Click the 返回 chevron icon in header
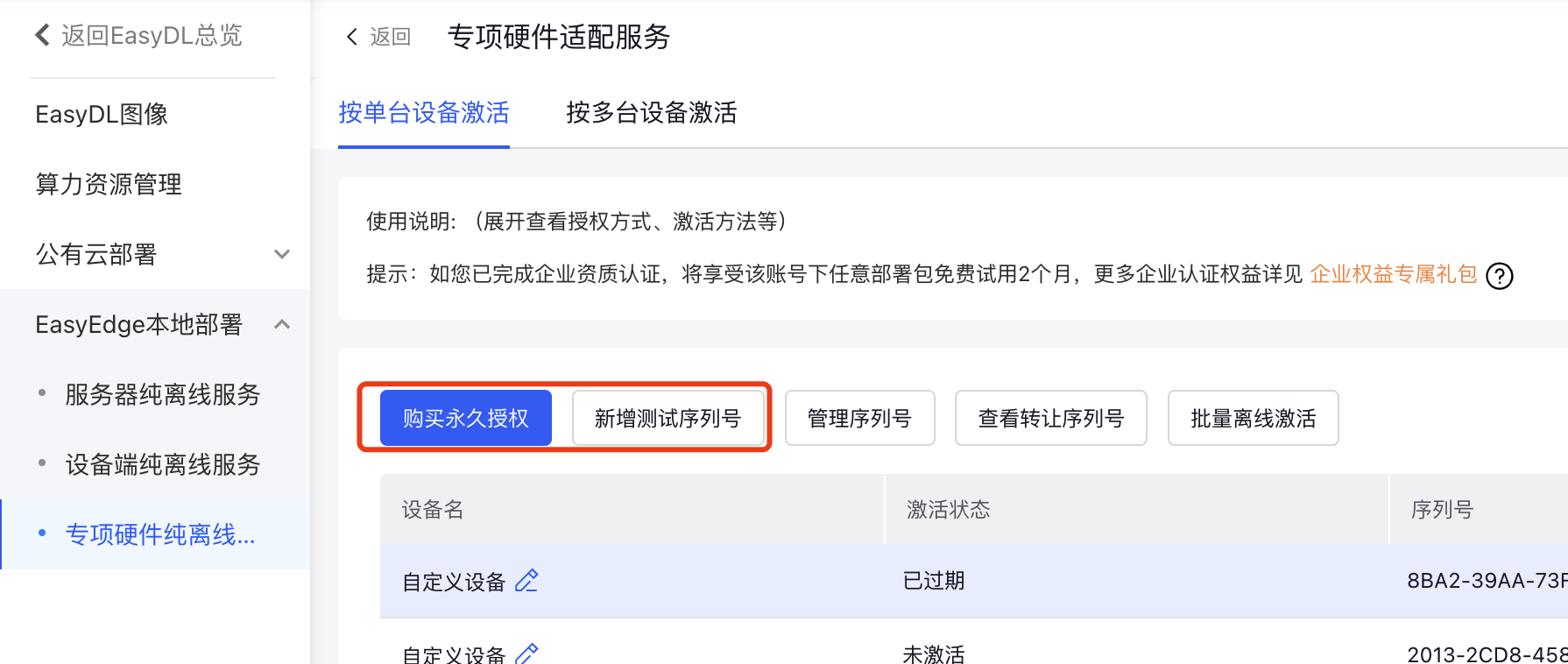The width and height of the screenshot is (1568, 664). tap(351, 37)
